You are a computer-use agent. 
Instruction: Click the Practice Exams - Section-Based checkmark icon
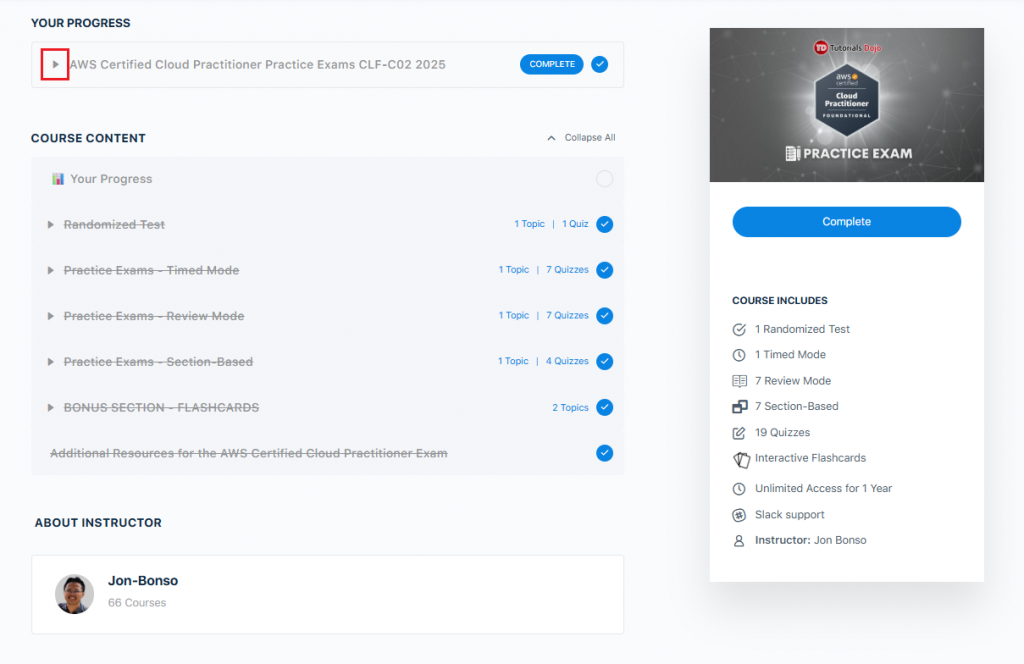tap(604, 361)
